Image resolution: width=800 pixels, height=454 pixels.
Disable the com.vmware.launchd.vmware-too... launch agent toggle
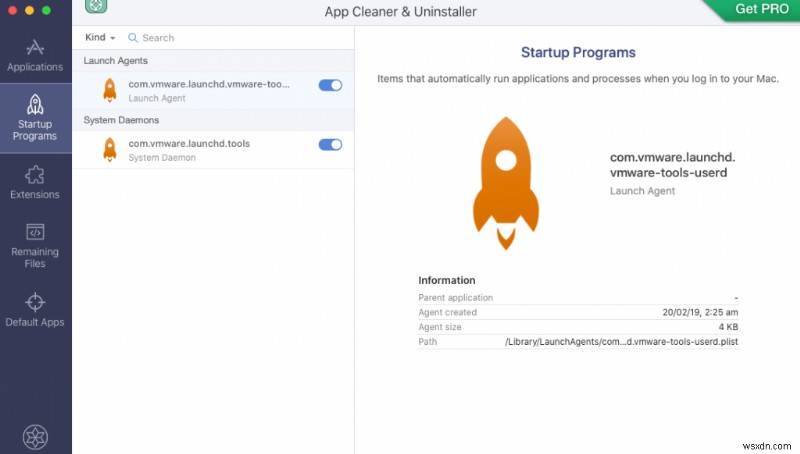point(330,85)
